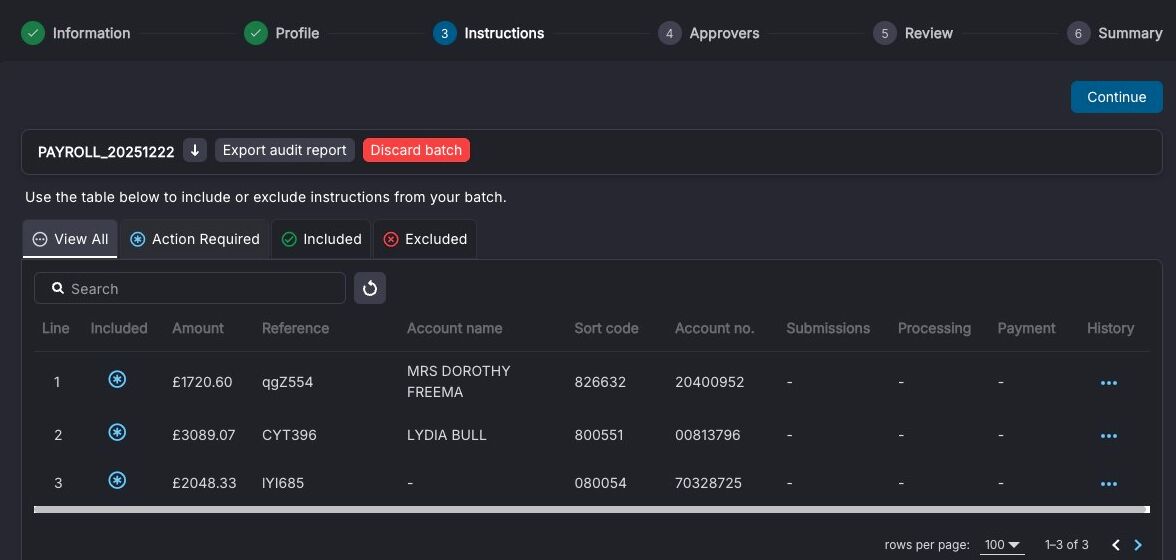Viewport: 1176px width, 560px height.
Task: Click the download arrow next to PAYROLL_20251222
Action: coord(195,150)
